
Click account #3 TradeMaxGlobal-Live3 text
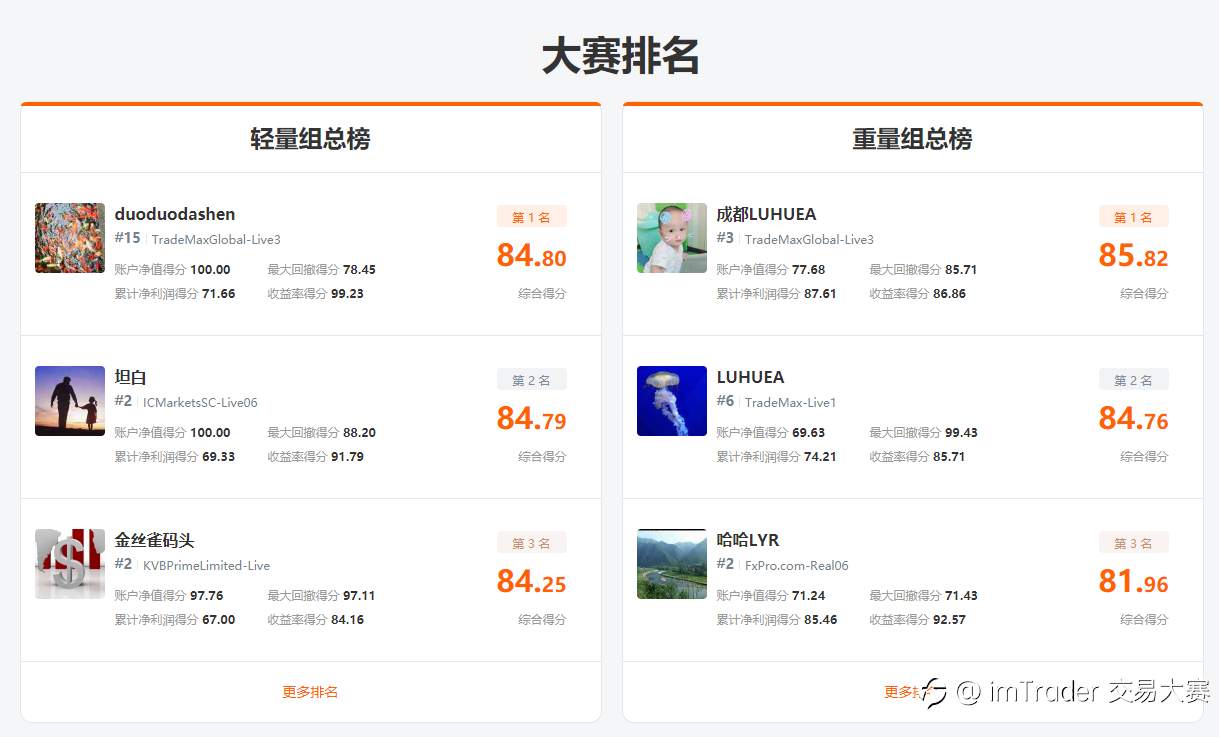point(796,239)
